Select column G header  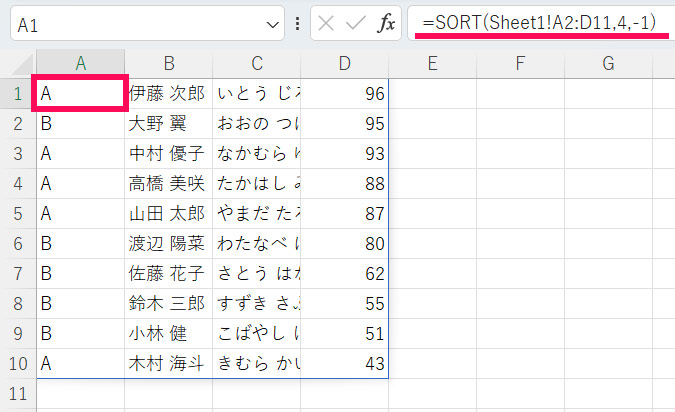click(x=608, y=64)
